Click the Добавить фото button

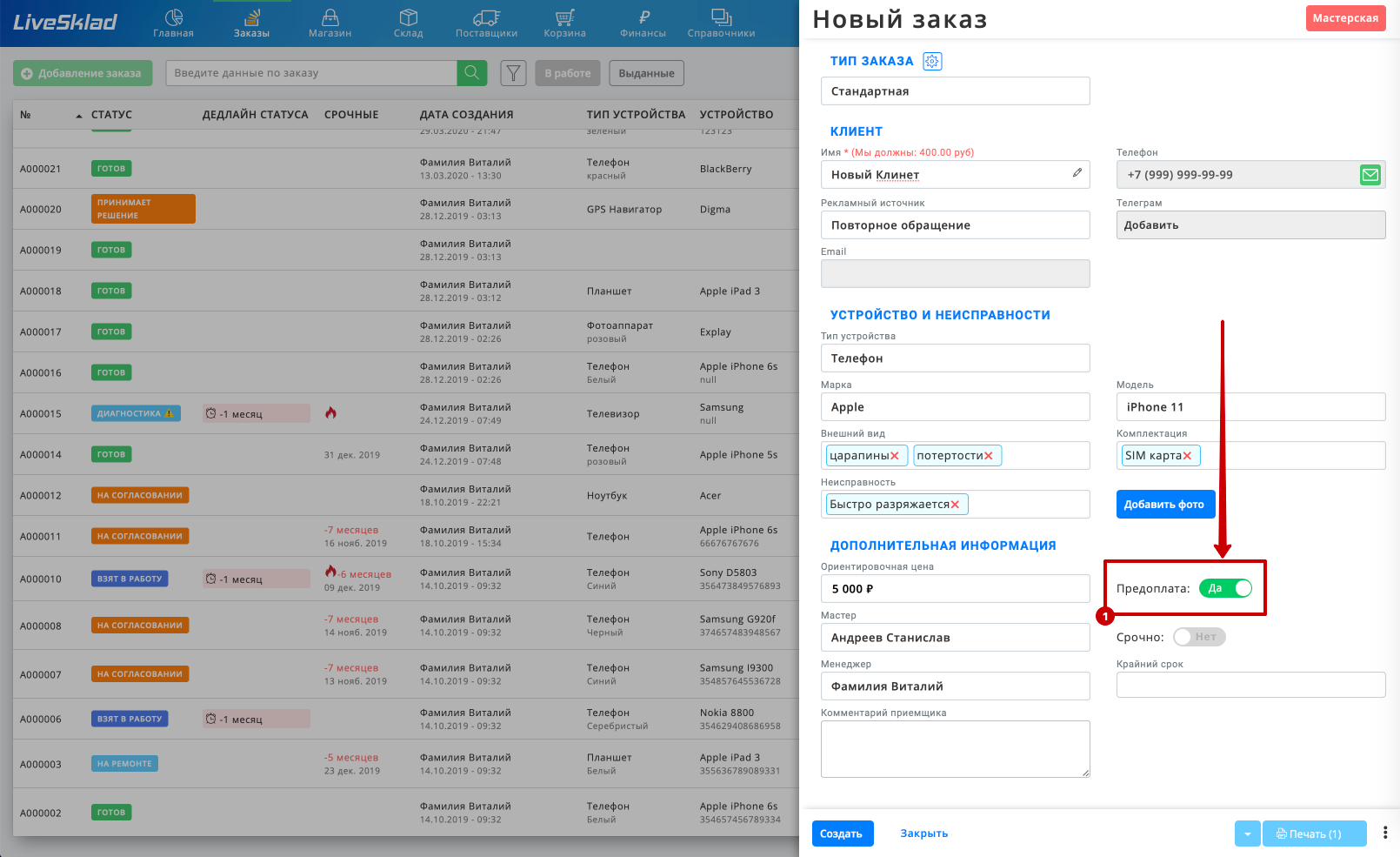[x=1165, y=505]
